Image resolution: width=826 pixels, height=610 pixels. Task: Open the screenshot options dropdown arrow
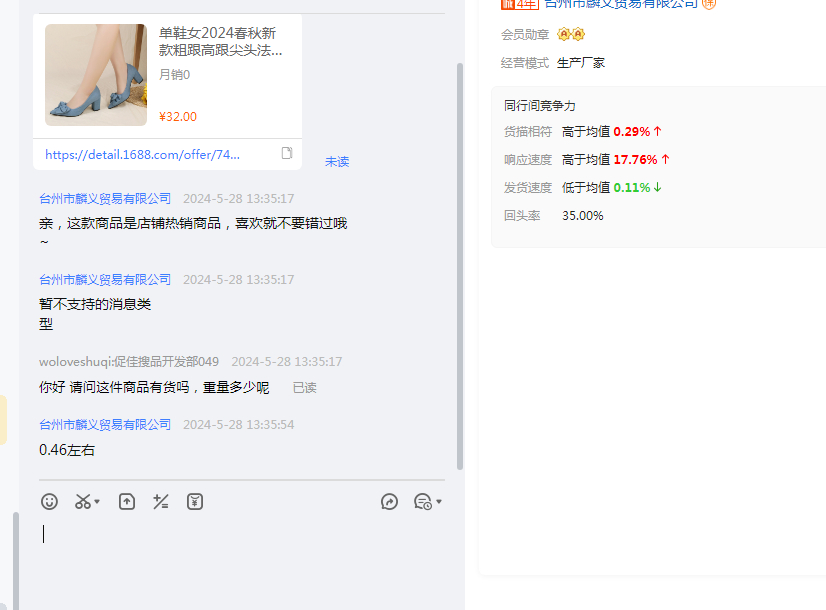point(97,503)
